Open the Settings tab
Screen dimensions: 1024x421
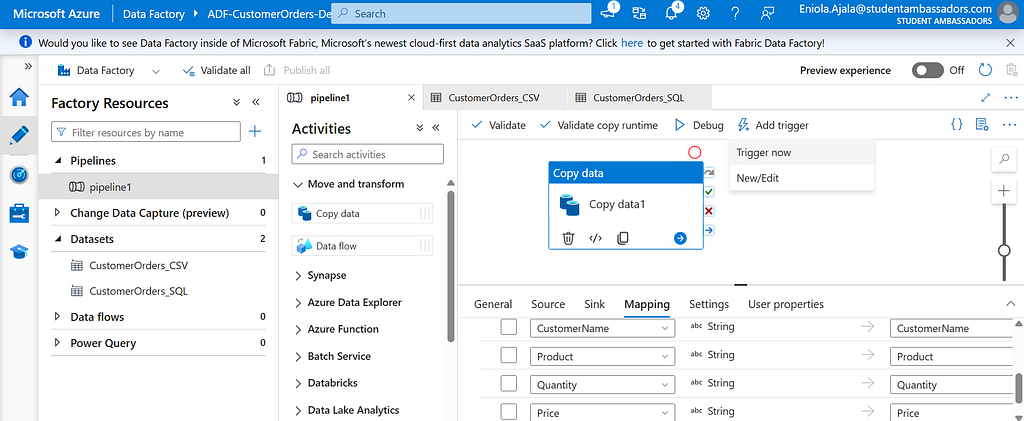[709, 304]
